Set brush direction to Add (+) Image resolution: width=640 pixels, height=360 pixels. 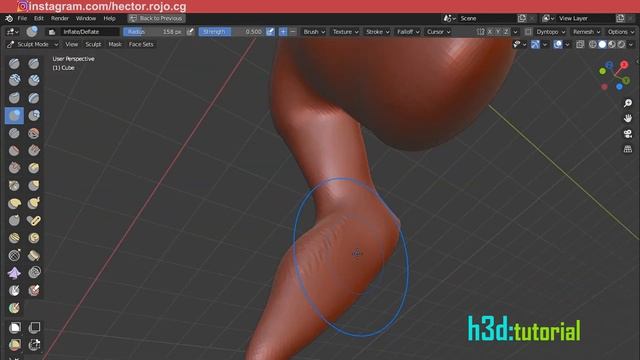click(x=283, y=31)
